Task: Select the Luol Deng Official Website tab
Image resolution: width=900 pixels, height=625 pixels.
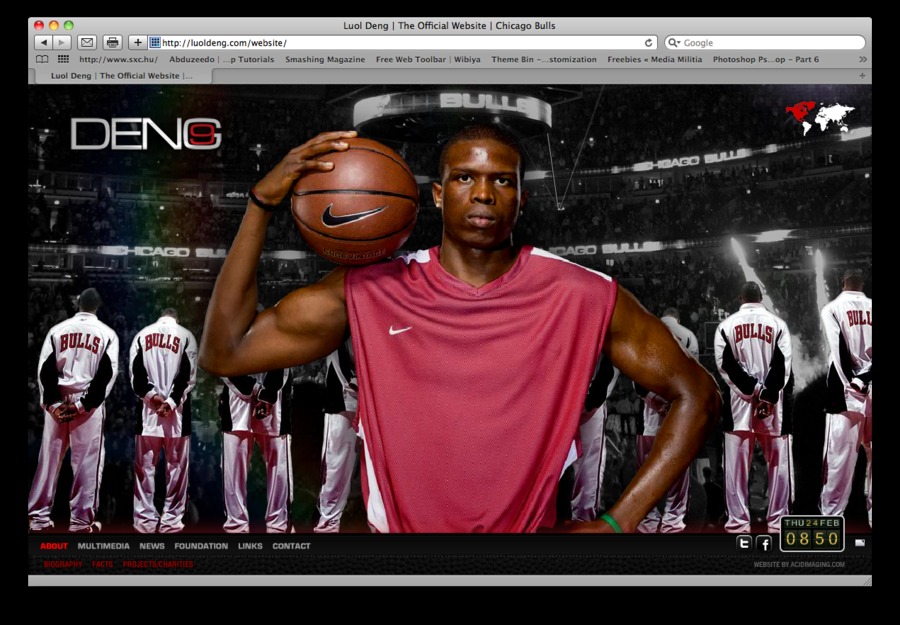Action: (x=122, y=75)
